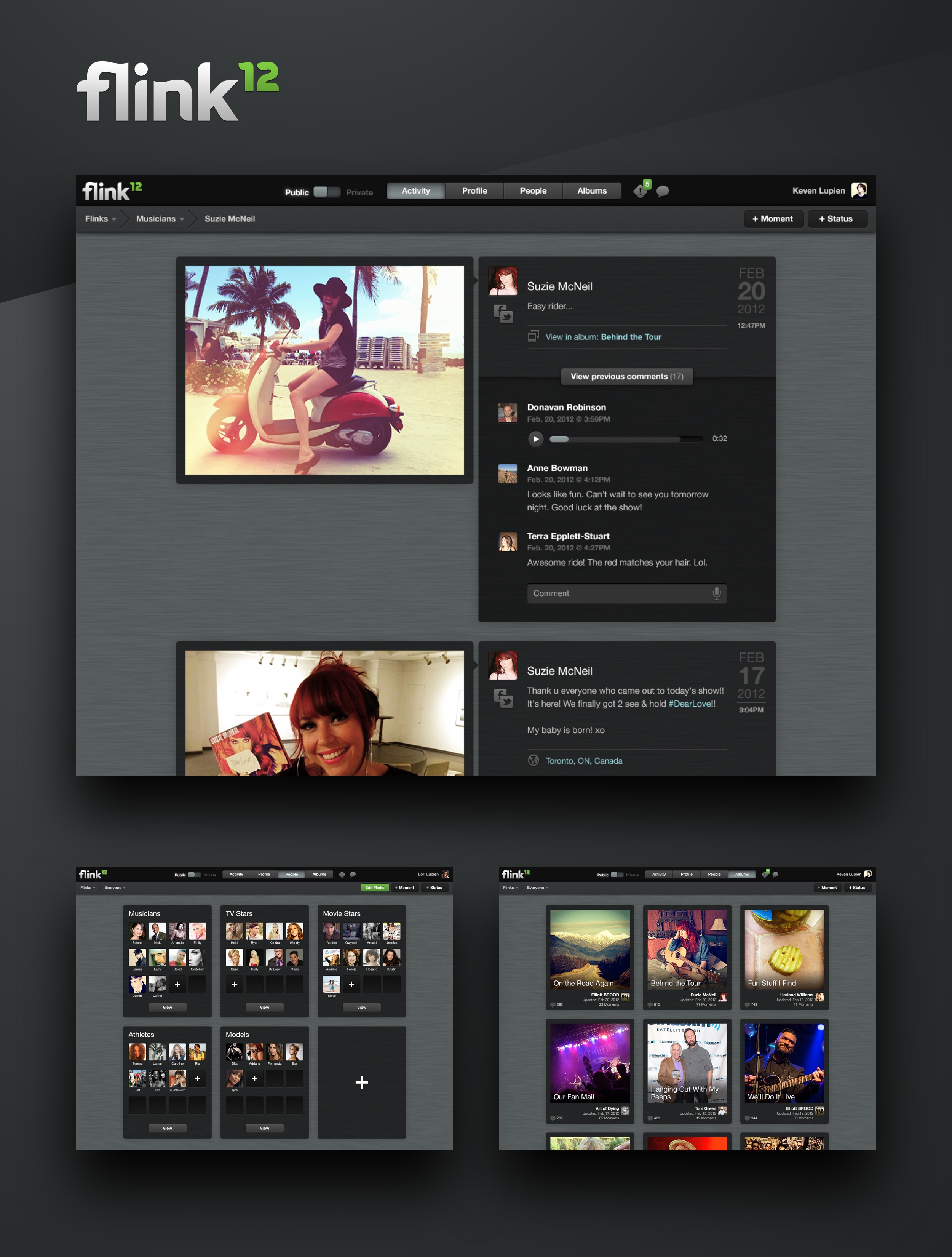The width and height of the screenshot is (952, 1257).
Task: Add person via plus tile in Athletes
Action: click(x=197, y=1079)
